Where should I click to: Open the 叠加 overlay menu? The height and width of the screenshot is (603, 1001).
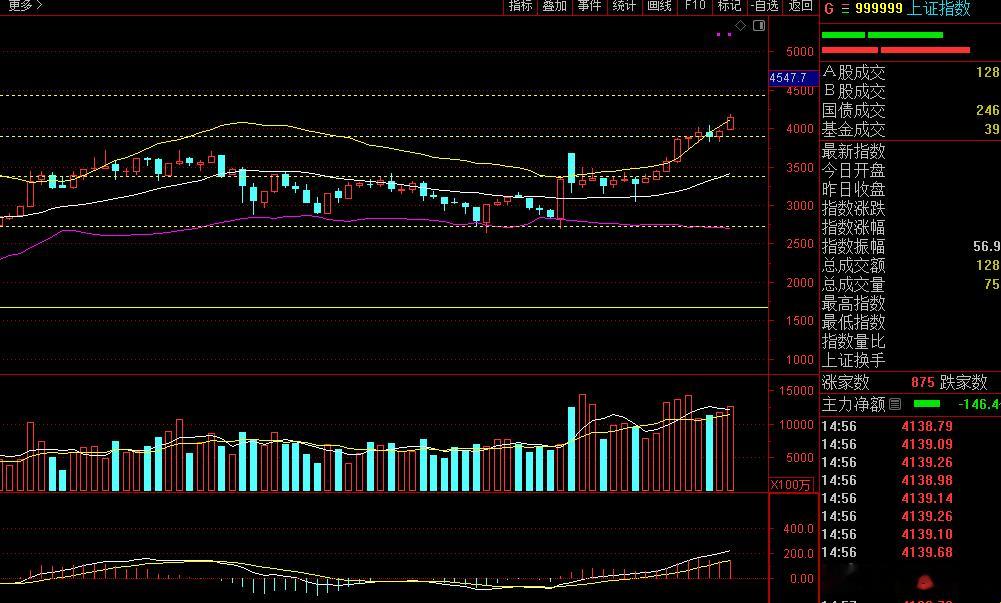pos(555,6)
